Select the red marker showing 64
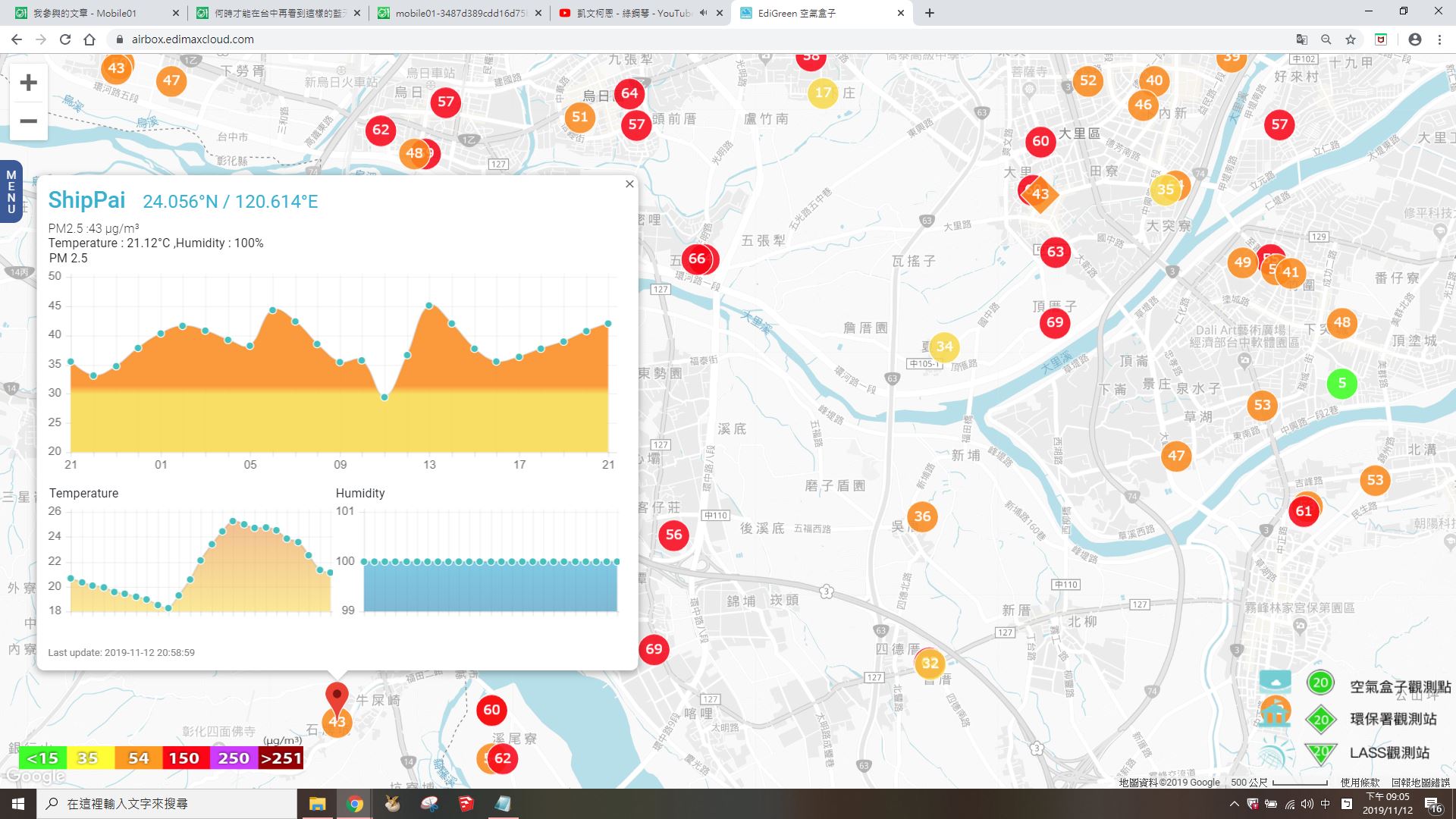1456x819 pixels. [629, 93]
